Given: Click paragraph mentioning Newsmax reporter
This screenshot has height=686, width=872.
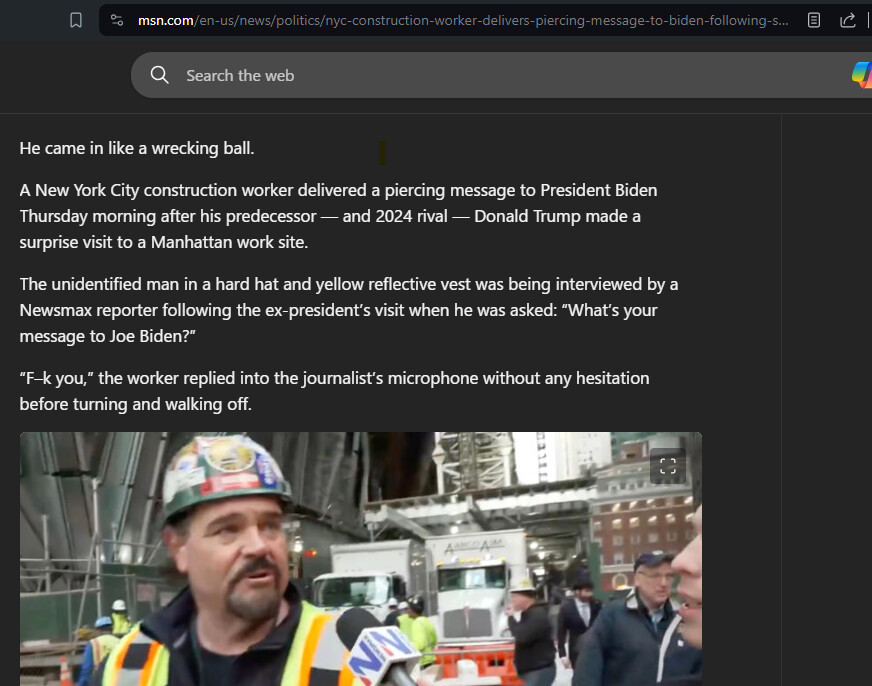Looking at the screenshot, I should (349, 310).
